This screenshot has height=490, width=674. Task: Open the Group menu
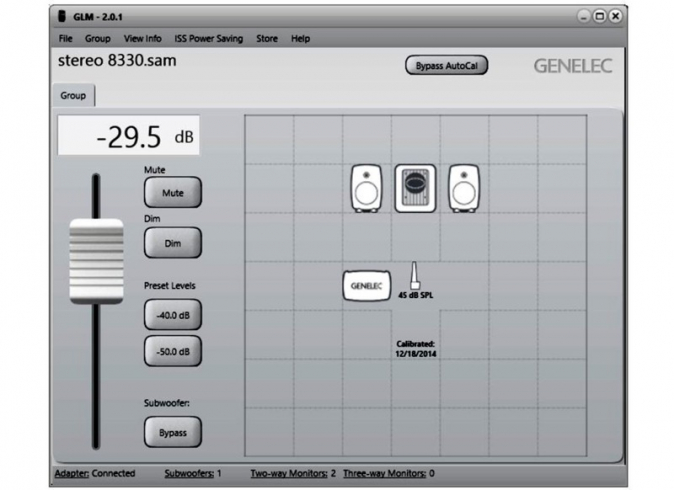(98, 38)
